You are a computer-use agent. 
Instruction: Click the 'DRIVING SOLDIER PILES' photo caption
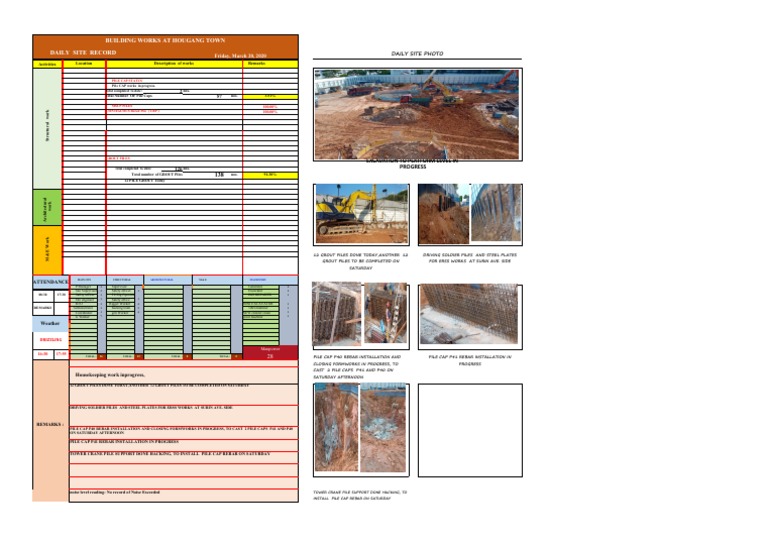pyautogui.click(x=470, y=258)
